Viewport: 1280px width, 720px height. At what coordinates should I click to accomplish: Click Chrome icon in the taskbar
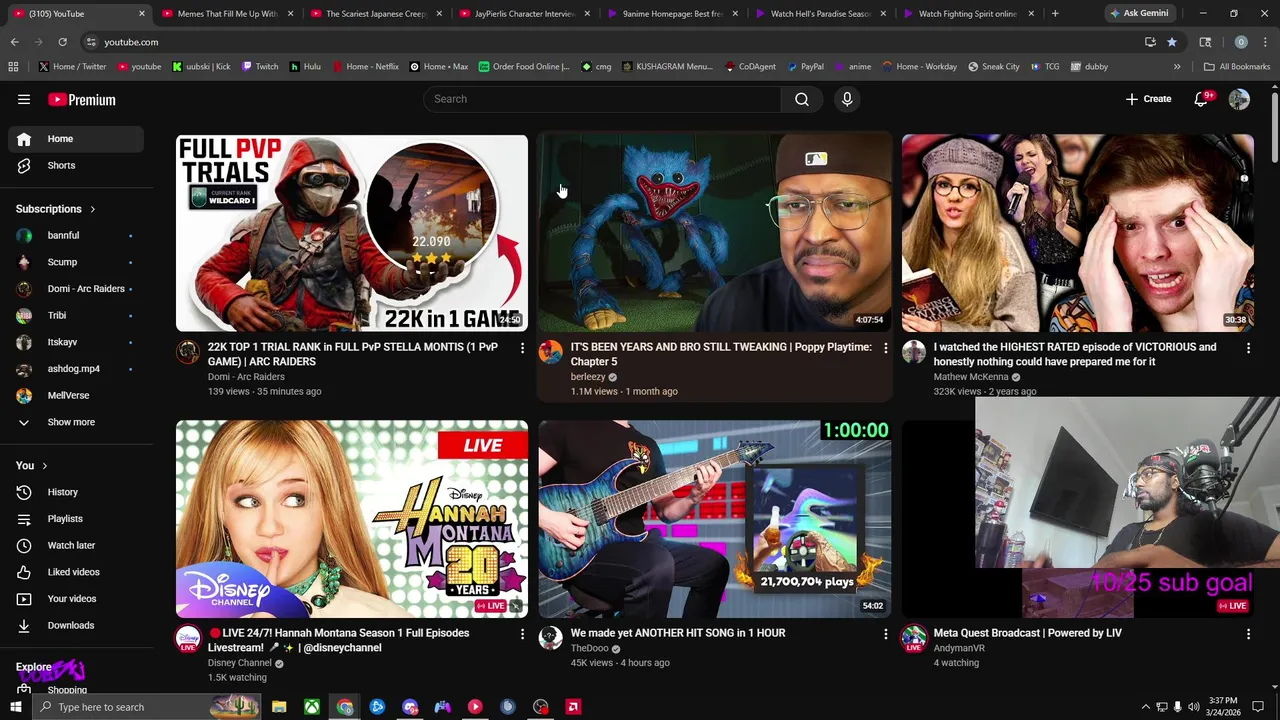345,707
